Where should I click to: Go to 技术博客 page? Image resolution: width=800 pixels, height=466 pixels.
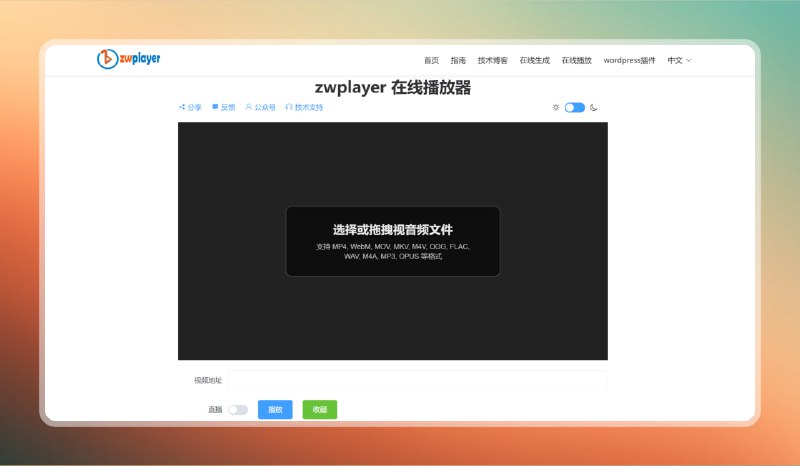(x=492, y=60)
